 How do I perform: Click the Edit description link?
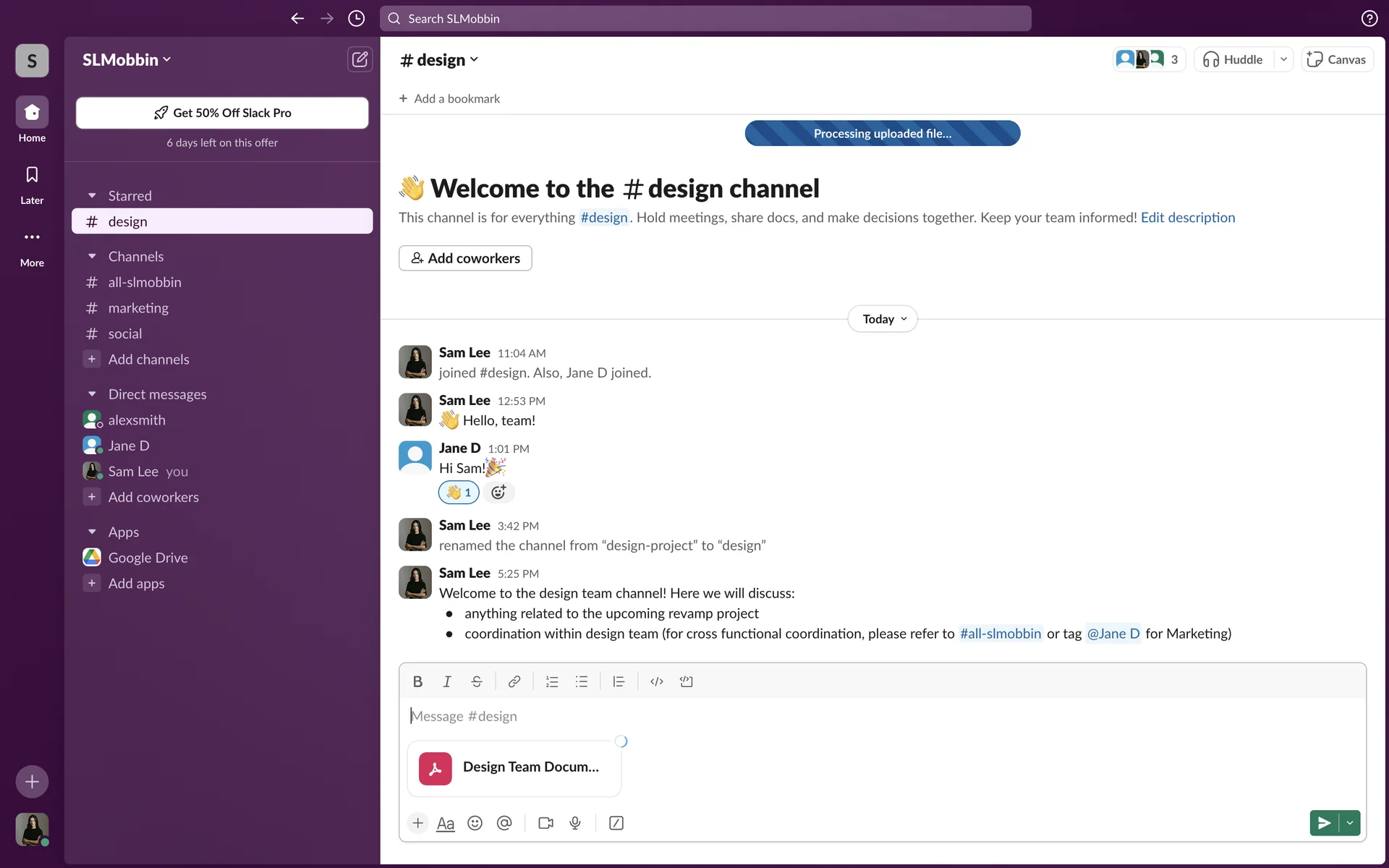[1188, 218]
